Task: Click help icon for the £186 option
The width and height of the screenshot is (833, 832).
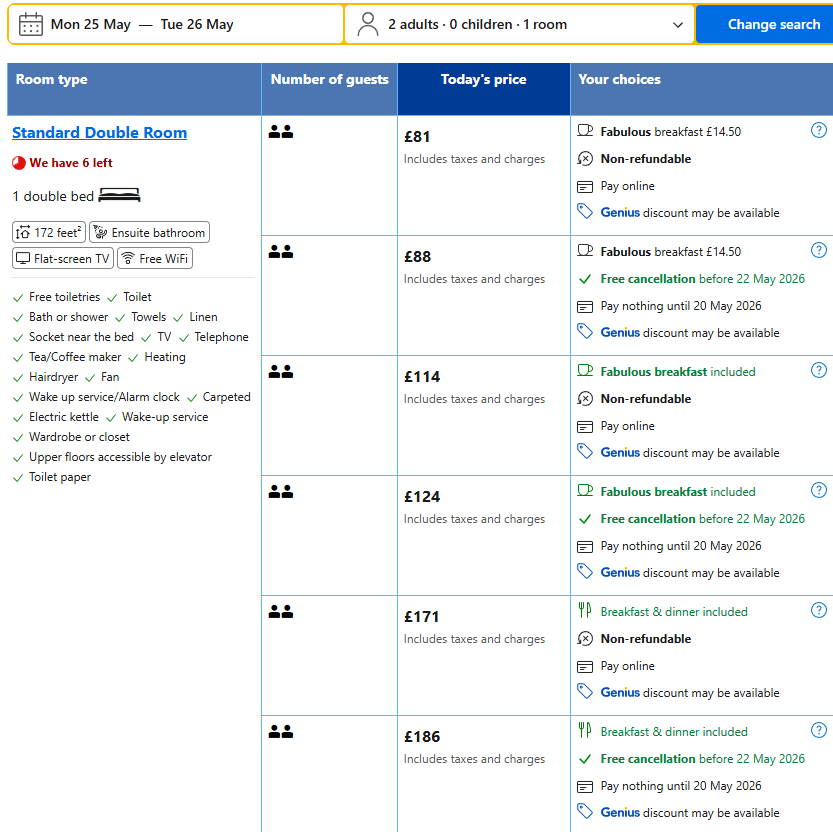Action: [x=818, y=730]
